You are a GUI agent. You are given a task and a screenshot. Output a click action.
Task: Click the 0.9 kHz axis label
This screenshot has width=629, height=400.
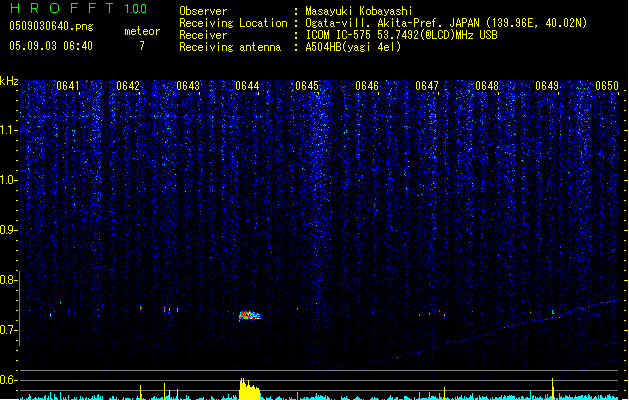[x=8, y=230]
